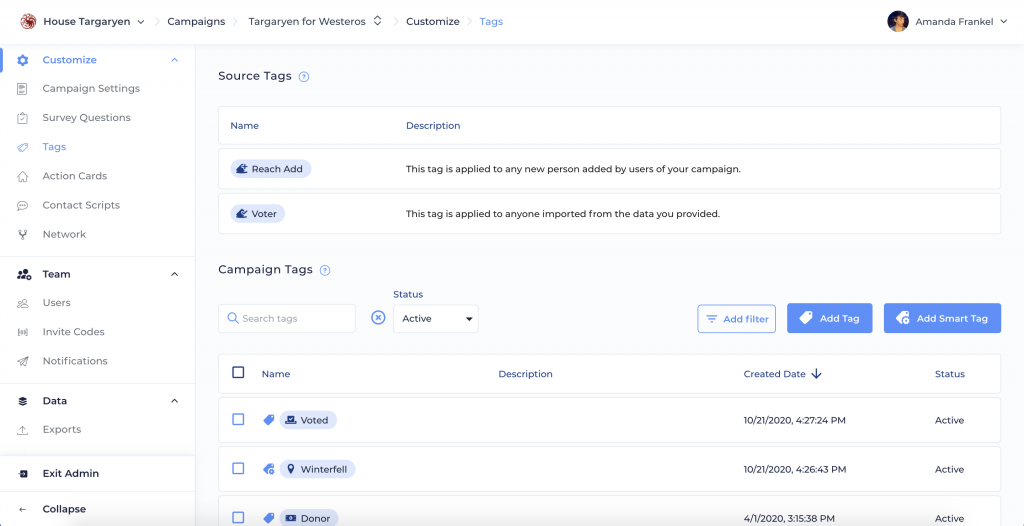Click Amanda Frankel's profile avatar
The image size is (1024, 526).
pos(898,22)
